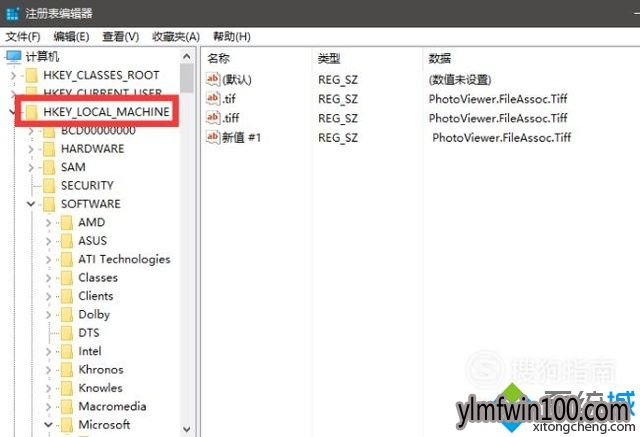The image size is (640, 437).
Task: Expand the Clients key
Action: 49,297
